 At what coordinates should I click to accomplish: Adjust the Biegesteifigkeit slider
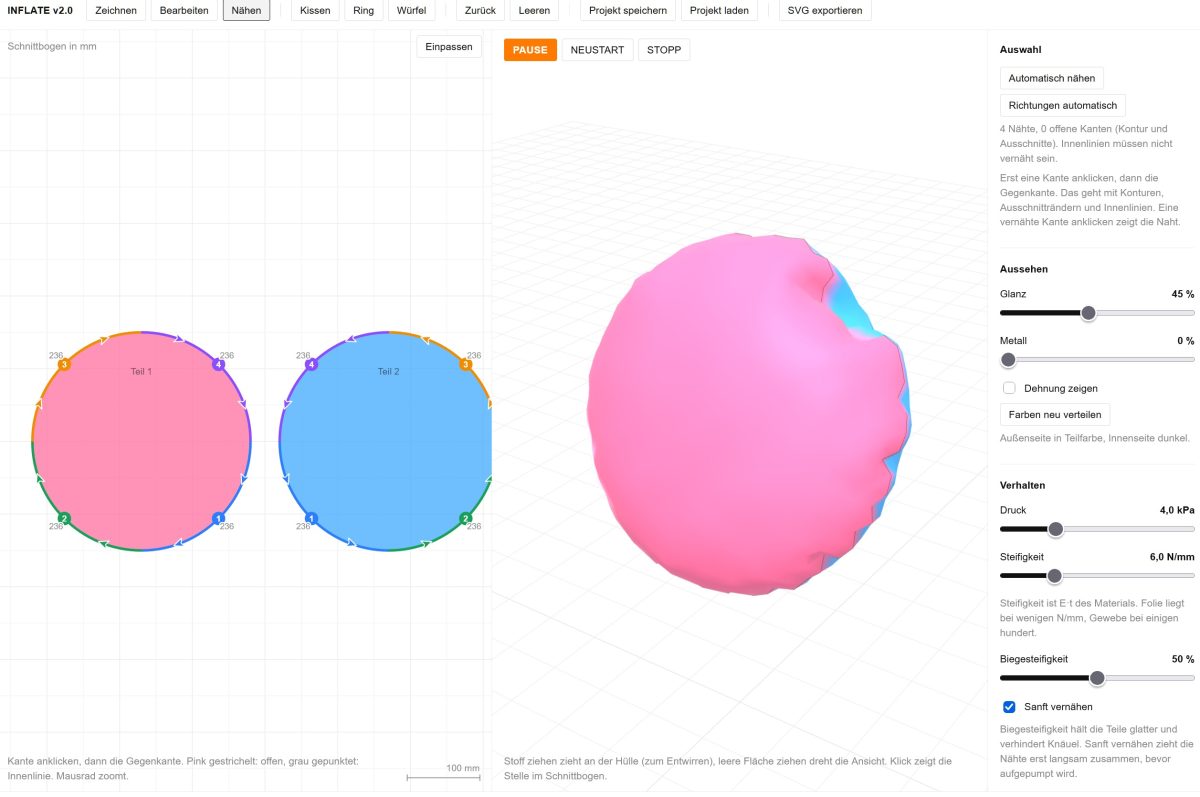point(1097,678)
